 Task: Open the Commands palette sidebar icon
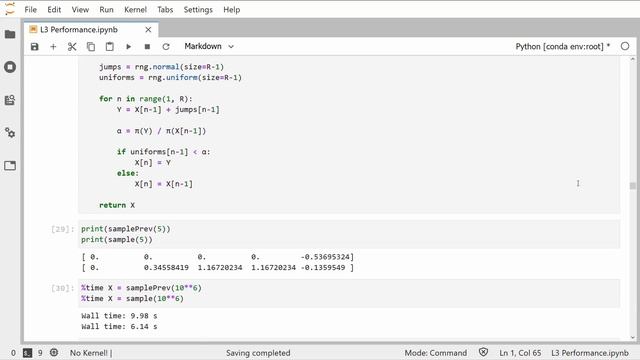[x=10, y=100]
